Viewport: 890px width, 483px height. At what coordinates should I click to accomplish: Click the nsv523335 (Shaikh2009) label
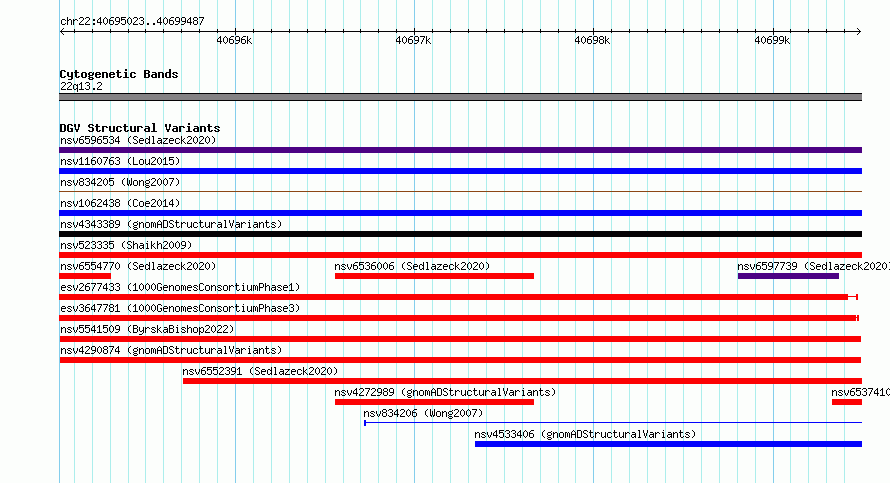[126, 245]
